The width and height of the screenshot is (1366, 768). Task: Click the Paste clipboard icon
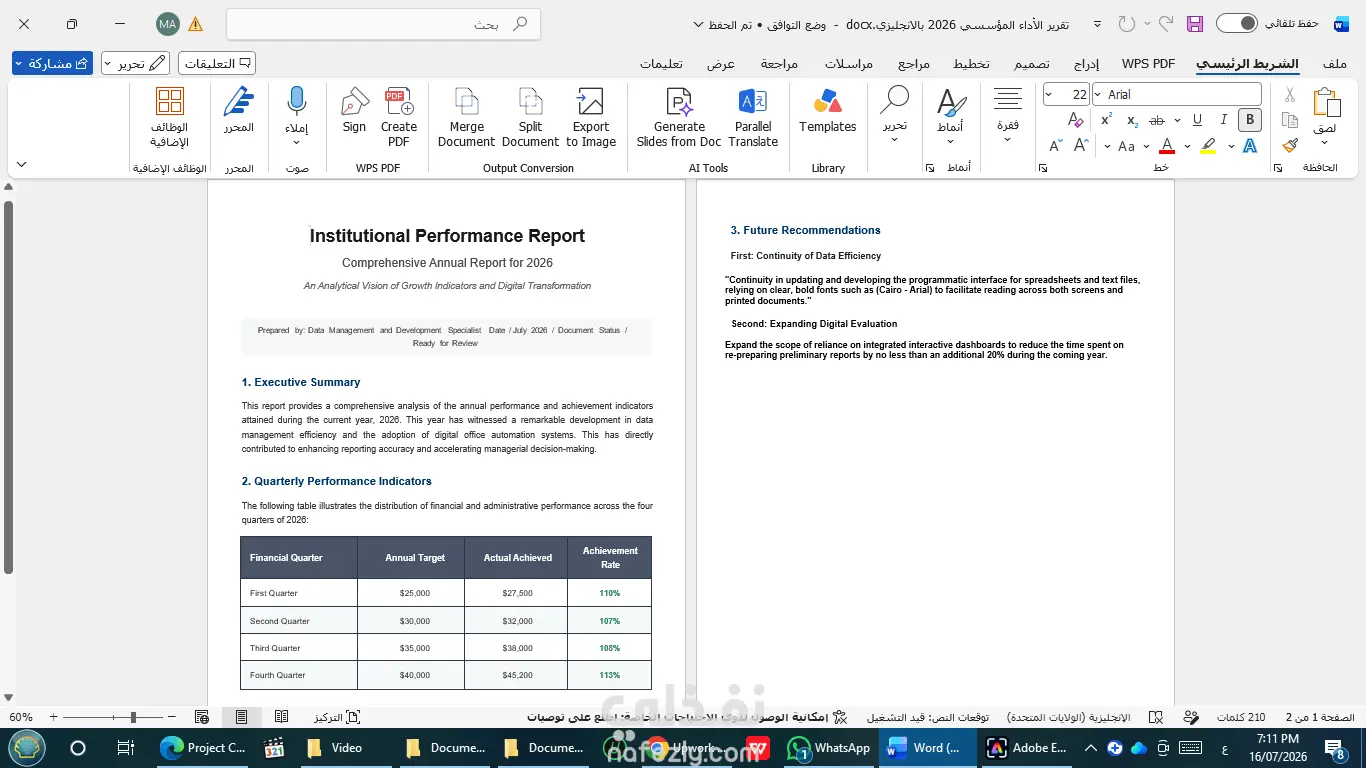(x=1325, y=103)
